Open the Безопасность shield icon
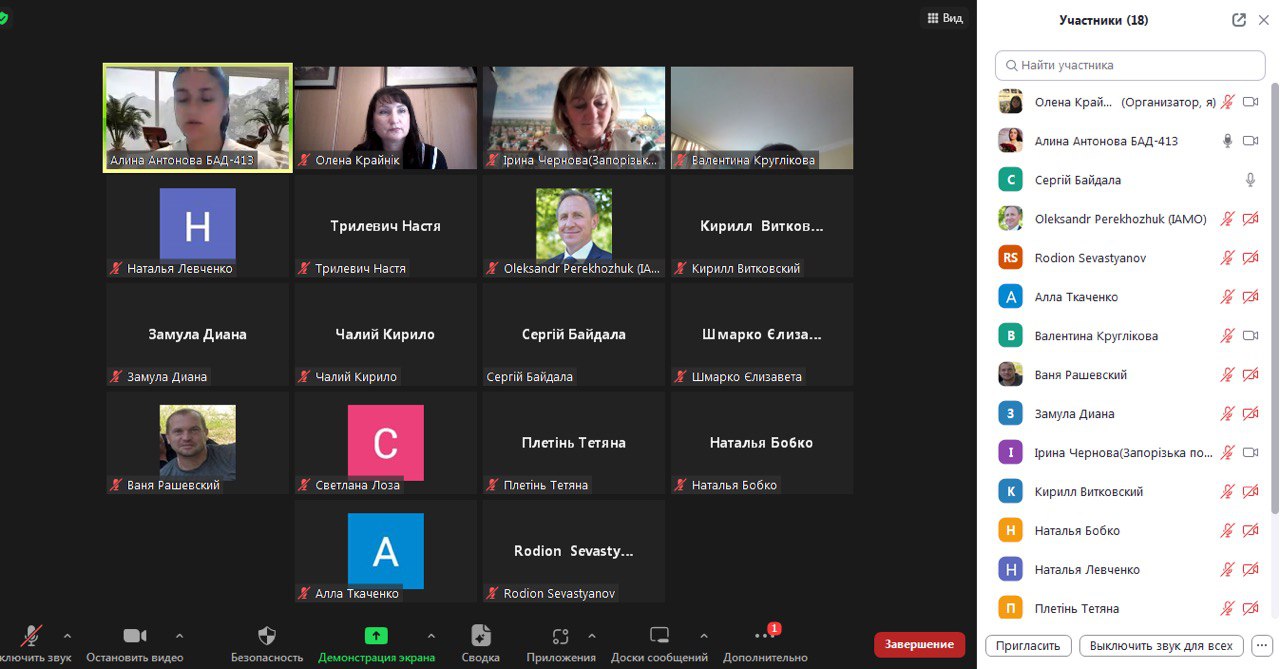This screenshot has width=1280, height=669. coord(266,636)
